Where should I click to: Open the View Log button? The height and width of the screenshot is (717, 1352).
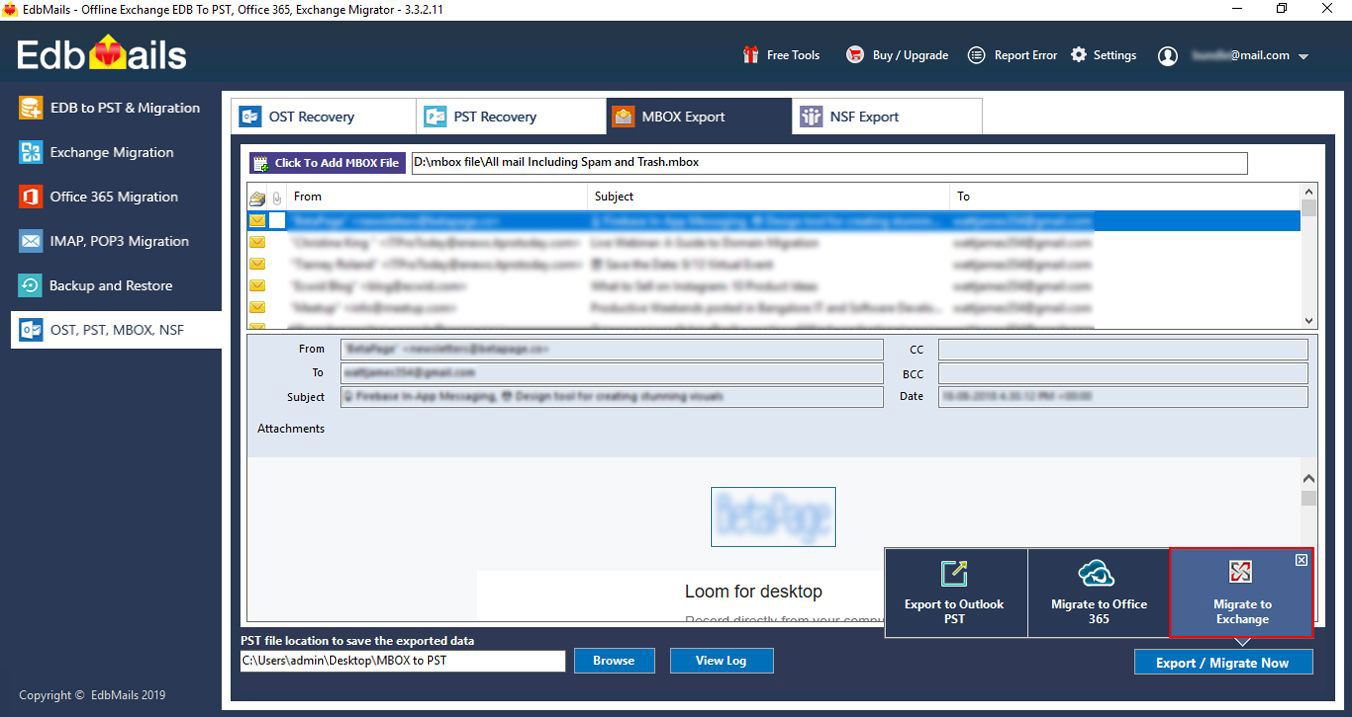click(x=721, y=661)
